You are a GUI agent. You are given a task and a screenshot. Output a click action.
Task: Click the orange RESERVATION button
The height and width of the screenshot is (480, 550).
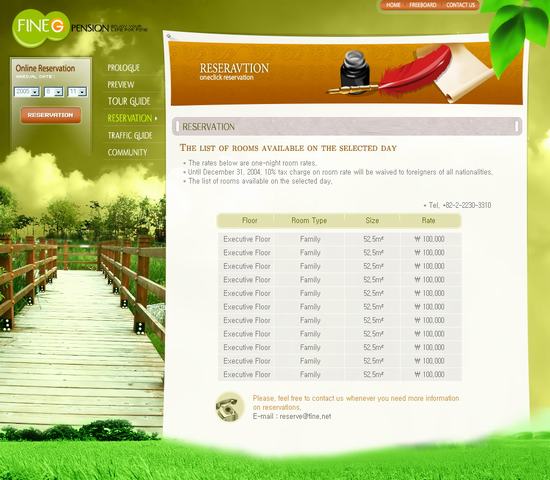(x=51, y=115)
